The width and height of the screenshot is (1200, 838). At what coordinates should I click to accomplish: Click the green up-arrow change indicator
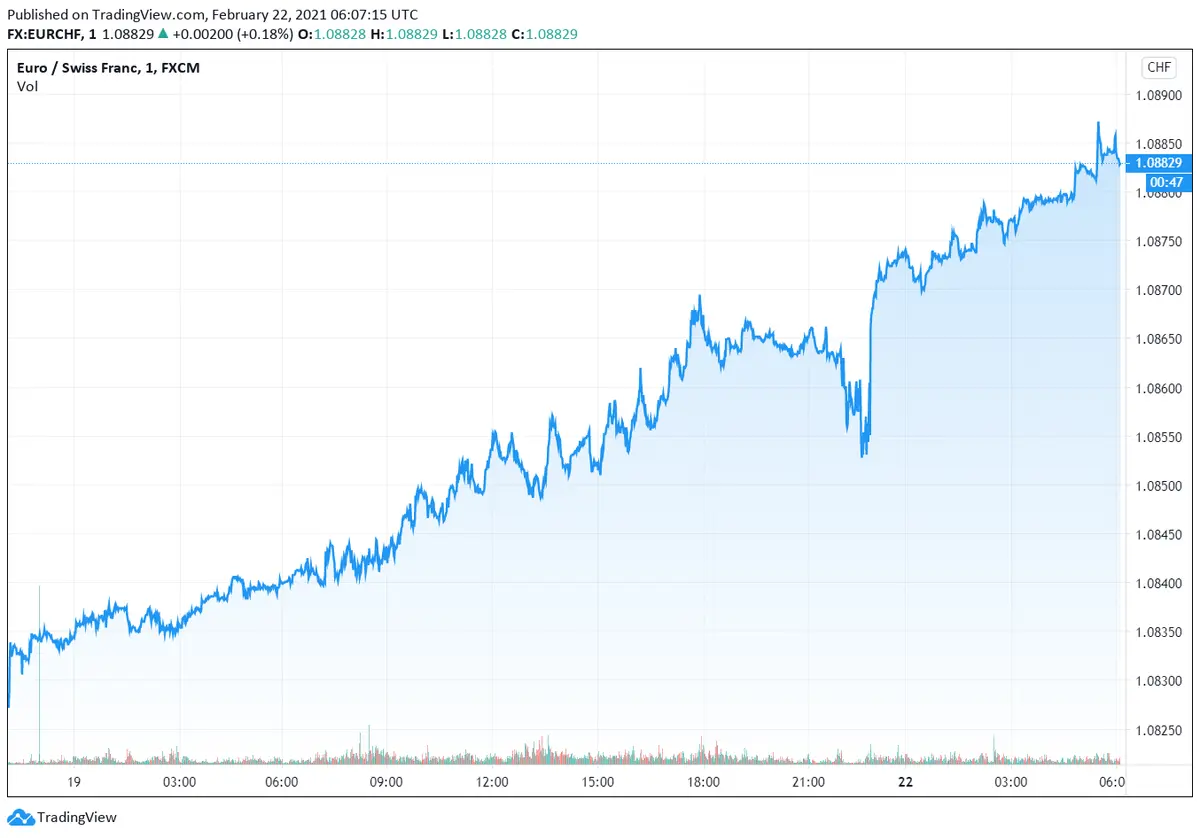[164, 34]
